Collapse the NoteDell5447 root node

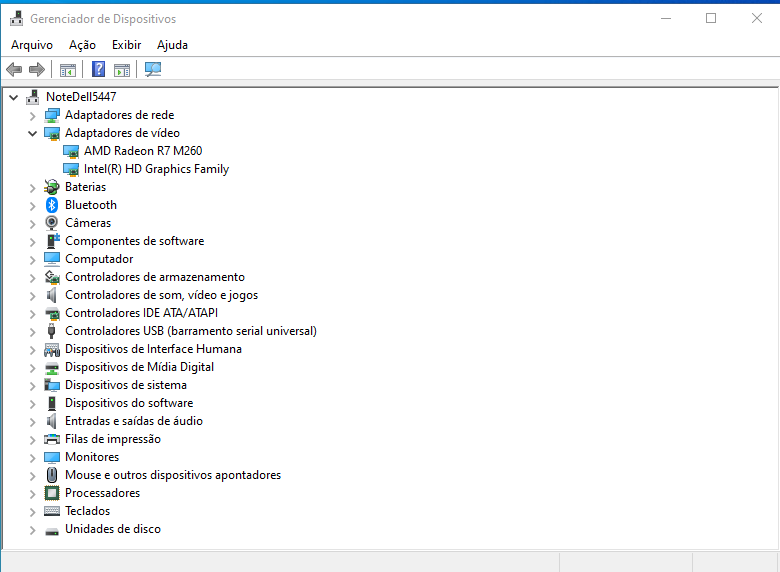tap(14, 97)
